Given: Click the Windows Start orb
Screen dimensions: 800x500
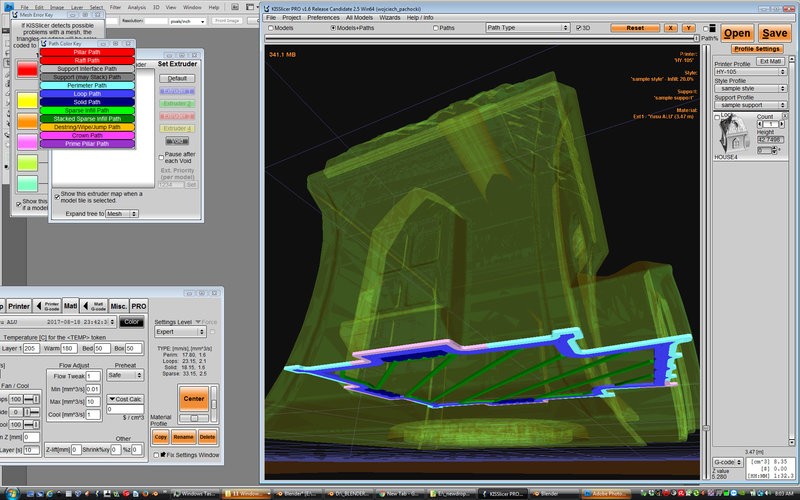Looking at the screenshot, I should tap(11, 493).
